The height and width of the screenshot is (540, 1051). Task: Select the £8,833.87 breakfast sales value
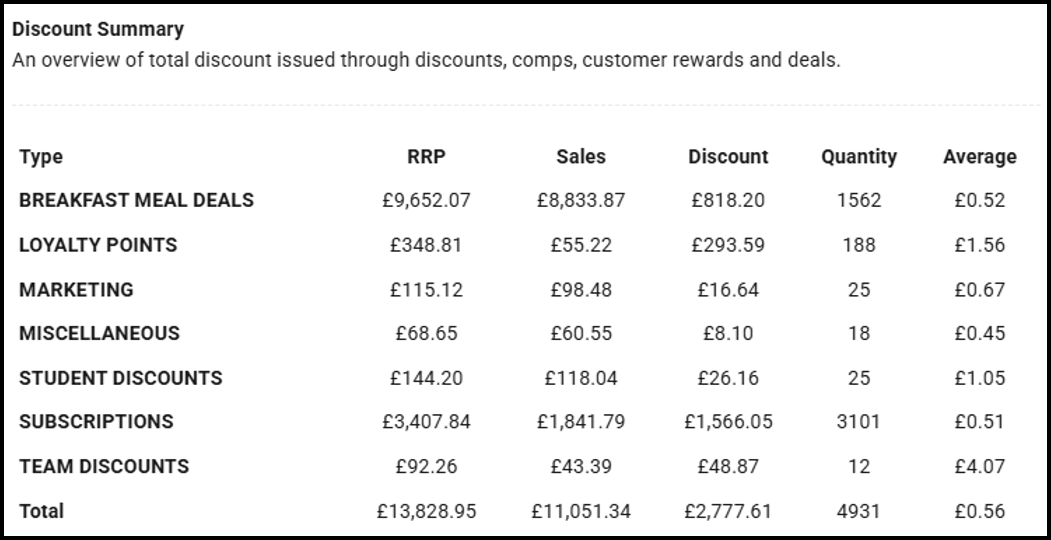point(581,200)
